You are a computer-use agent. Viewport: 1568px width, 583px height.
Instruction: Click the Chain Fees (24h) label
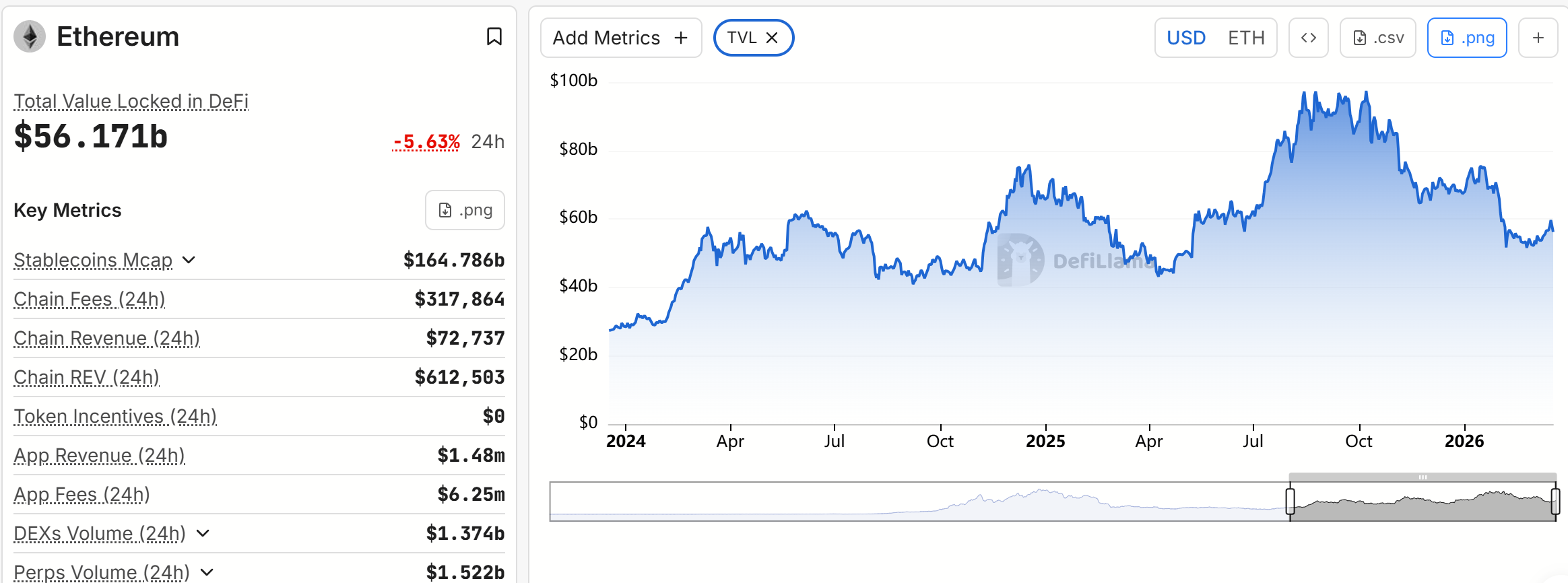[x=90, y=299]
